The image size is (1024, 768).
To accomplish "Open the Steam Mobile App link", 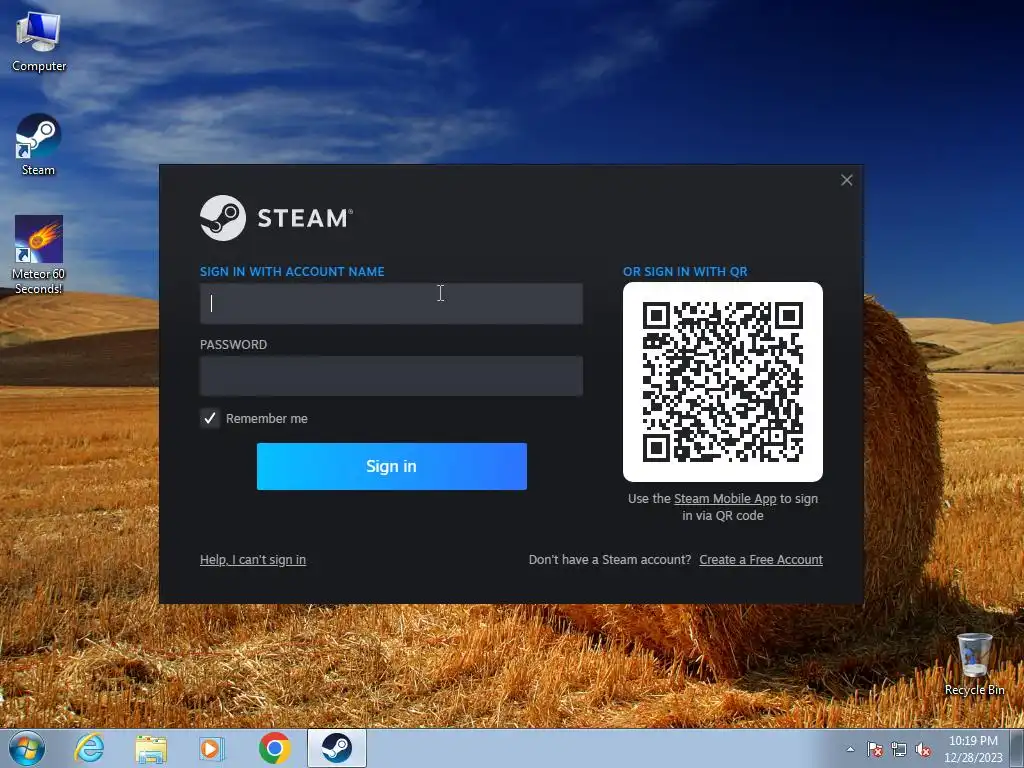I will click(x=725, y=498).
